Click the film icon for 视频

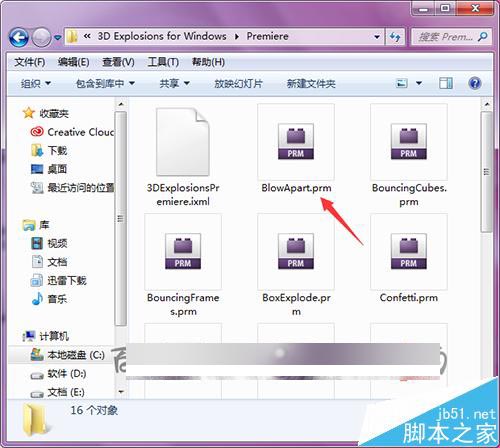coord(37,244)
